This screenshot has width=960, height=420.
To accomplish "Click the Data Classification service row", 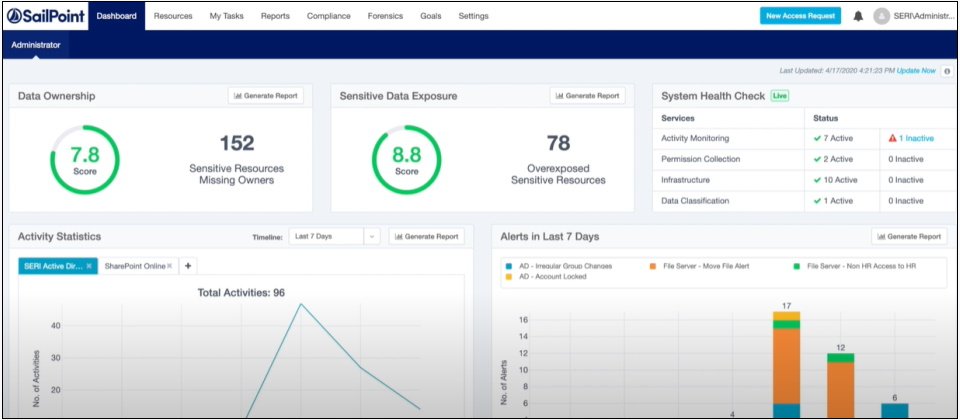I will coord(804,201).
